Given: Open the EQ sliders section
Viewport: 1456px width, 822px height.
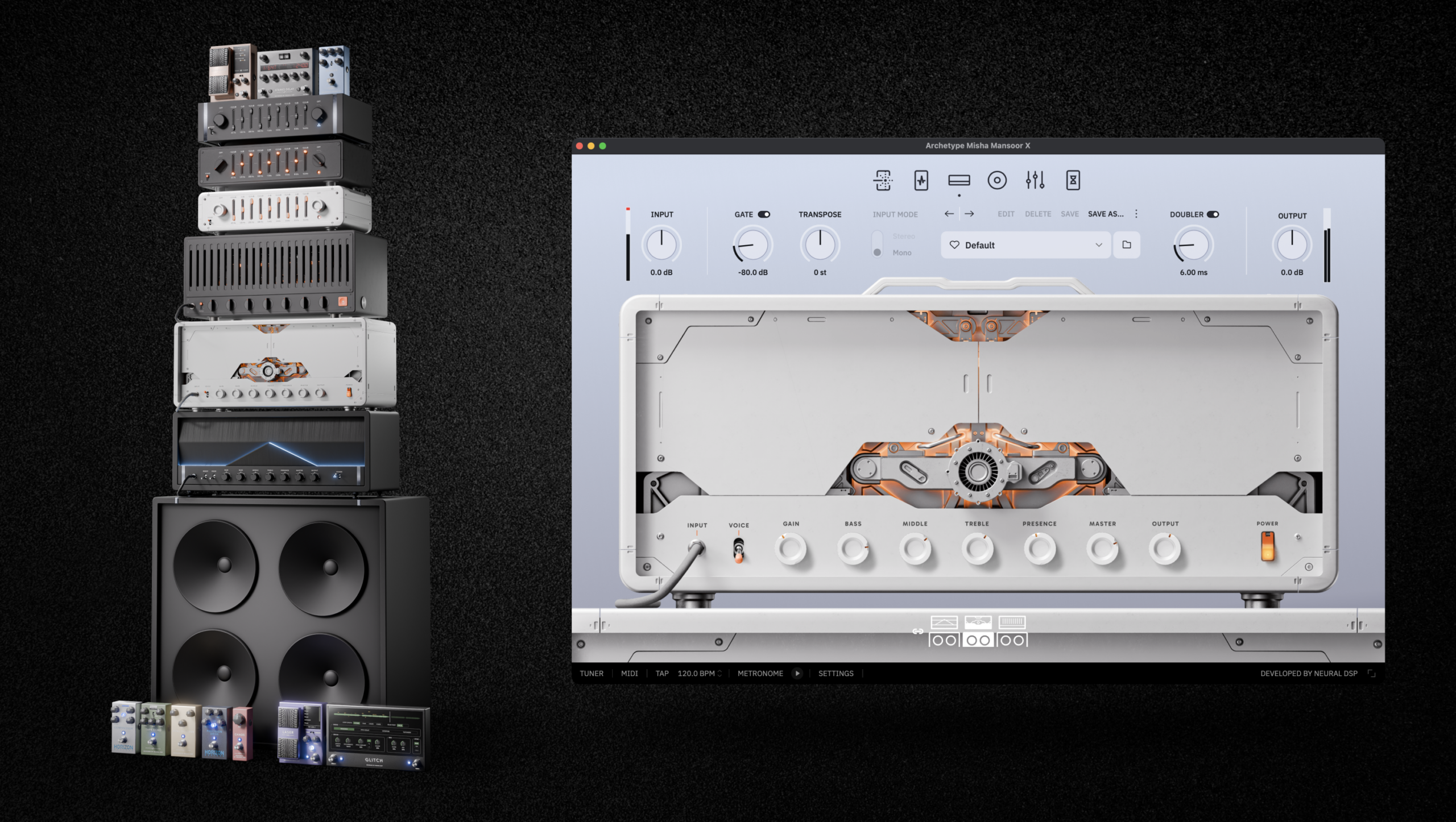Looking at the screenshot, I should (x=1034, y=181).
